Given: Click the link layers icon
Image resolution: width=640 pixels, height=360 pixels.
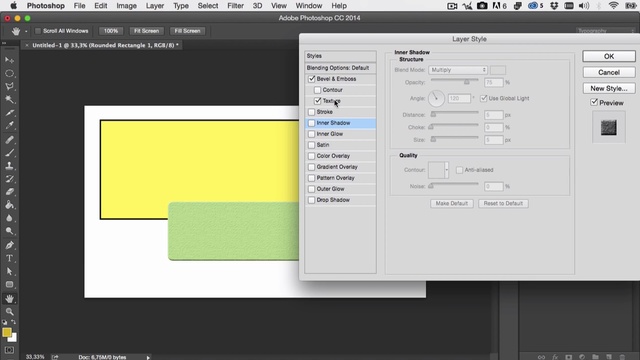Looking at the screenshot, I should (x=541, y=357).
